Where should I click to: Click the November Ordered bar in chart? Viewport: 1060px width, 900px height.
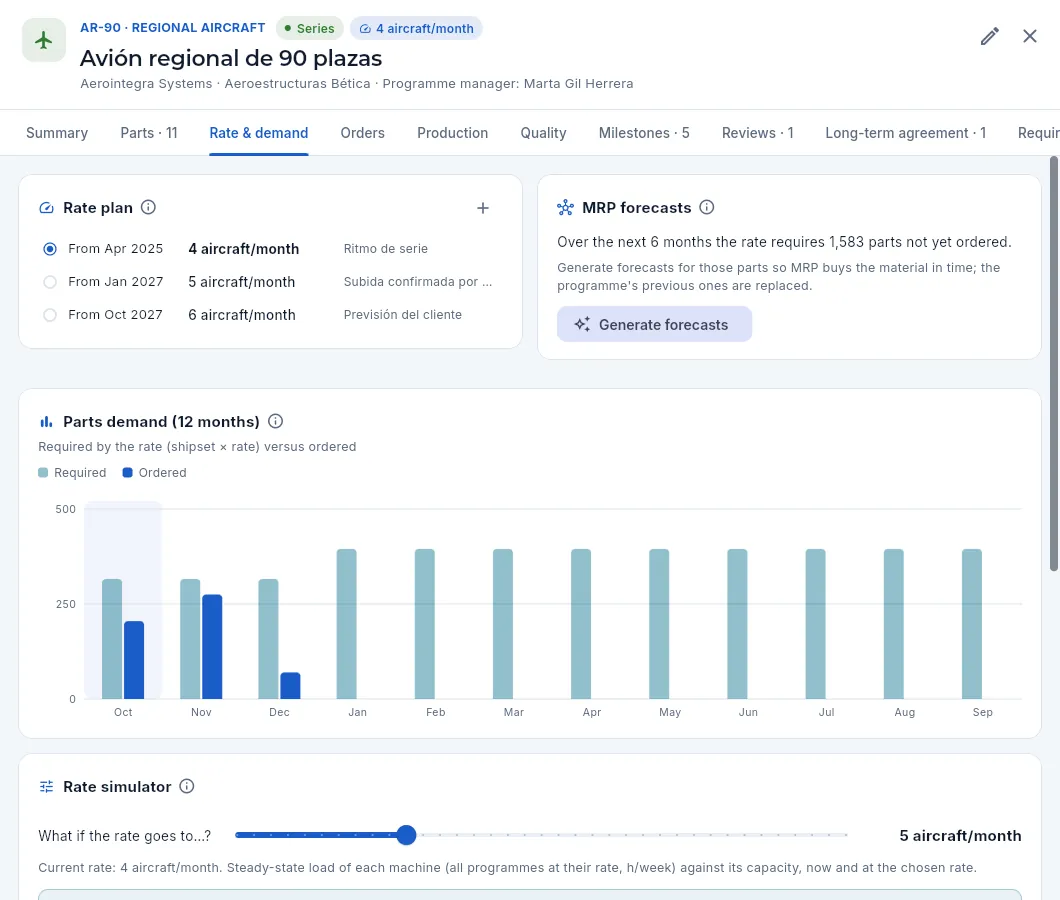pos(212,646)
